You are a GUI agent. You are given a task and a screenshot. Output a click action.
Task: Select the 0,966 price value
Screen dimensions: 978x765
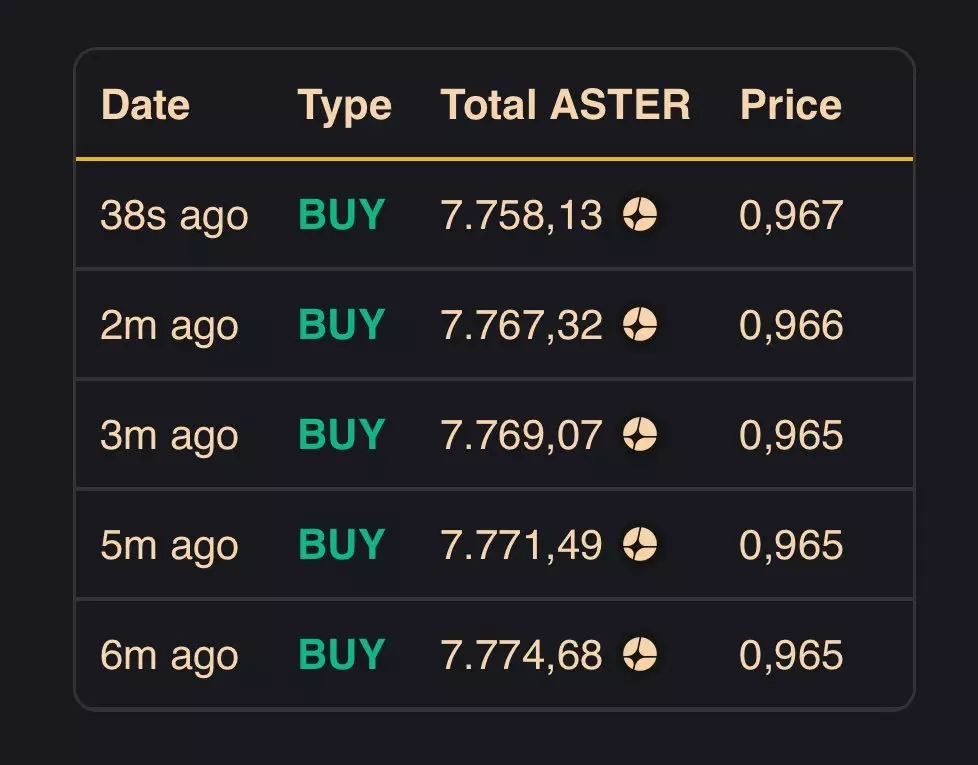(x=791, y=325)
